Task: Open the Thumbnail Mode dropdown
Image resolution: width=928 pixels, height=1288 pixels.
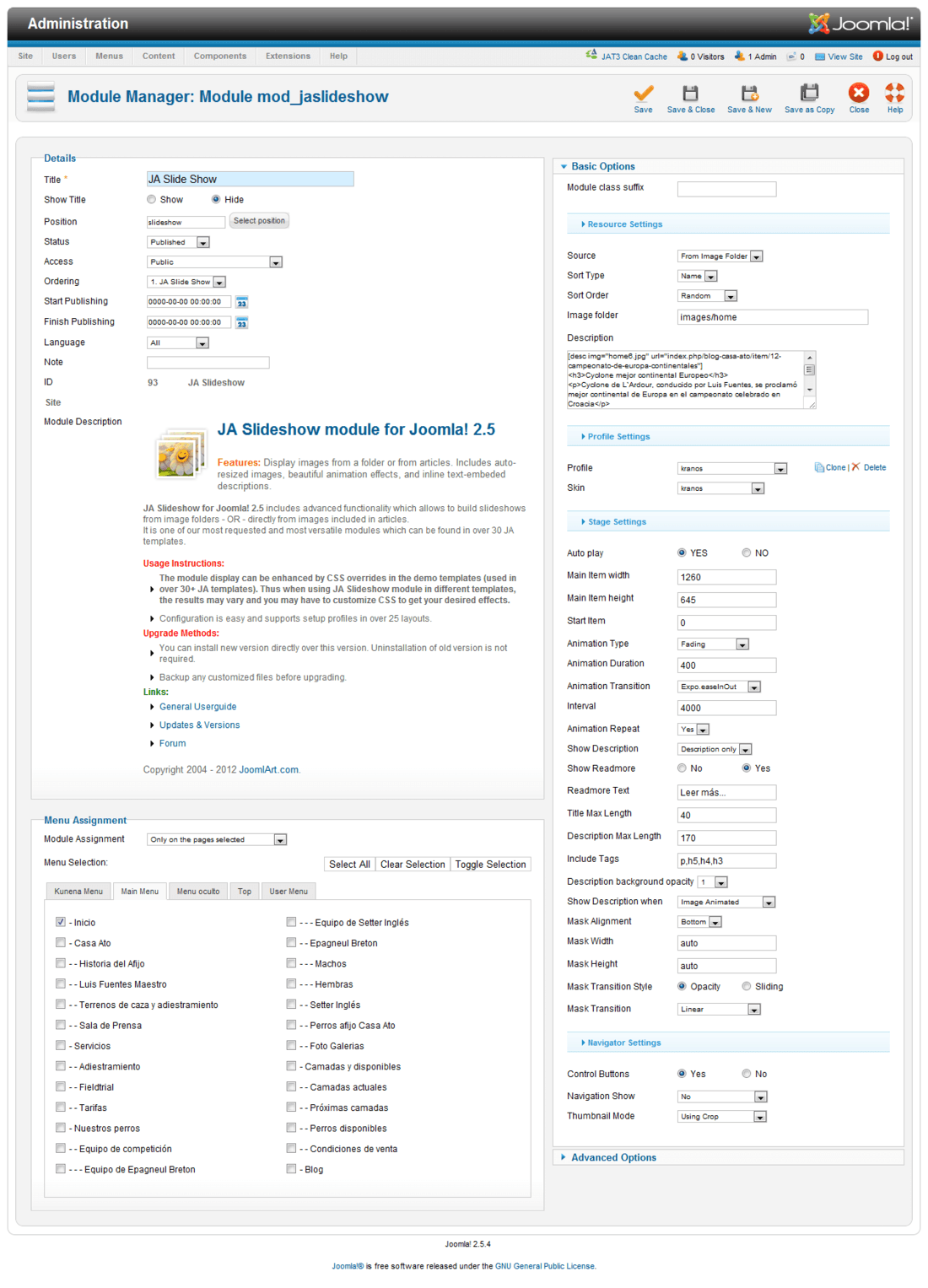Action: [723, 1117]
